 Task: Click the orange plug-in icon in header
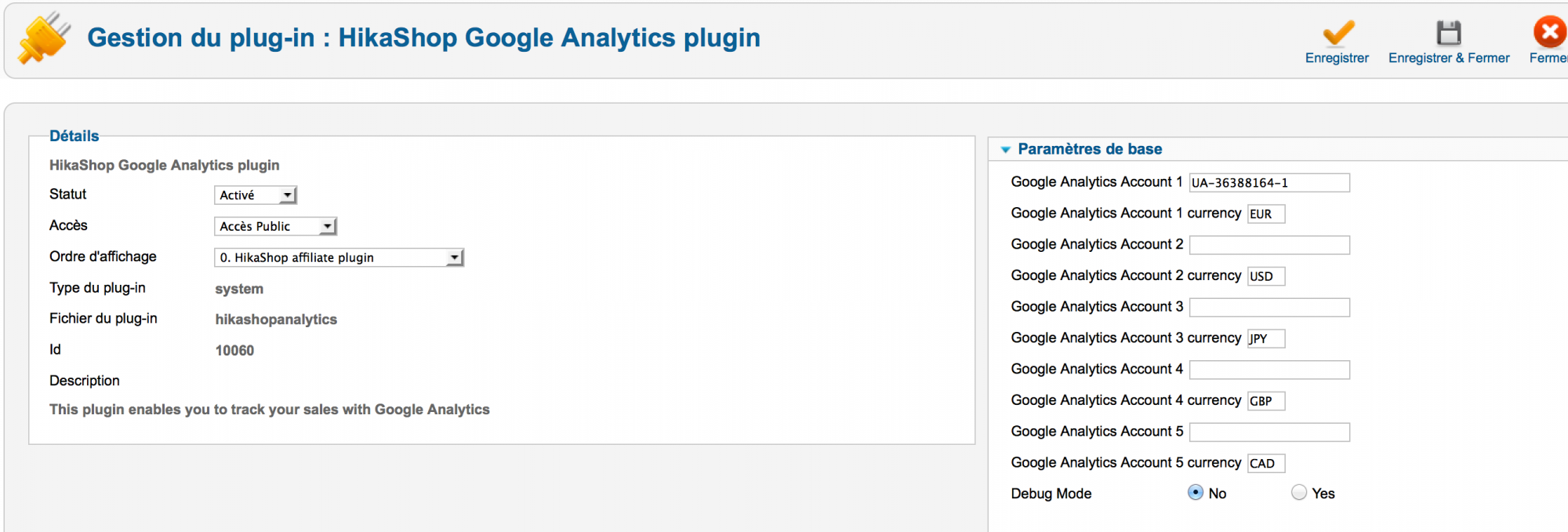44,38
